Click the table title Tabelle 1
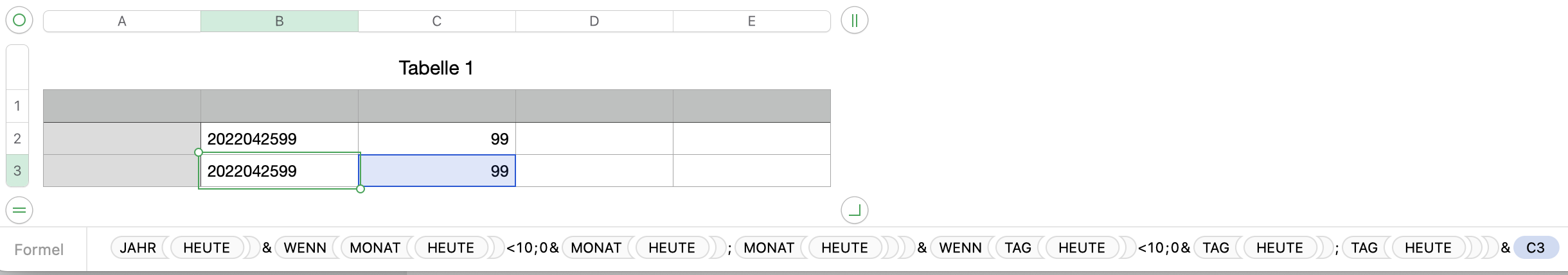This screenshot has width=1568, height=275. point(436,68)
